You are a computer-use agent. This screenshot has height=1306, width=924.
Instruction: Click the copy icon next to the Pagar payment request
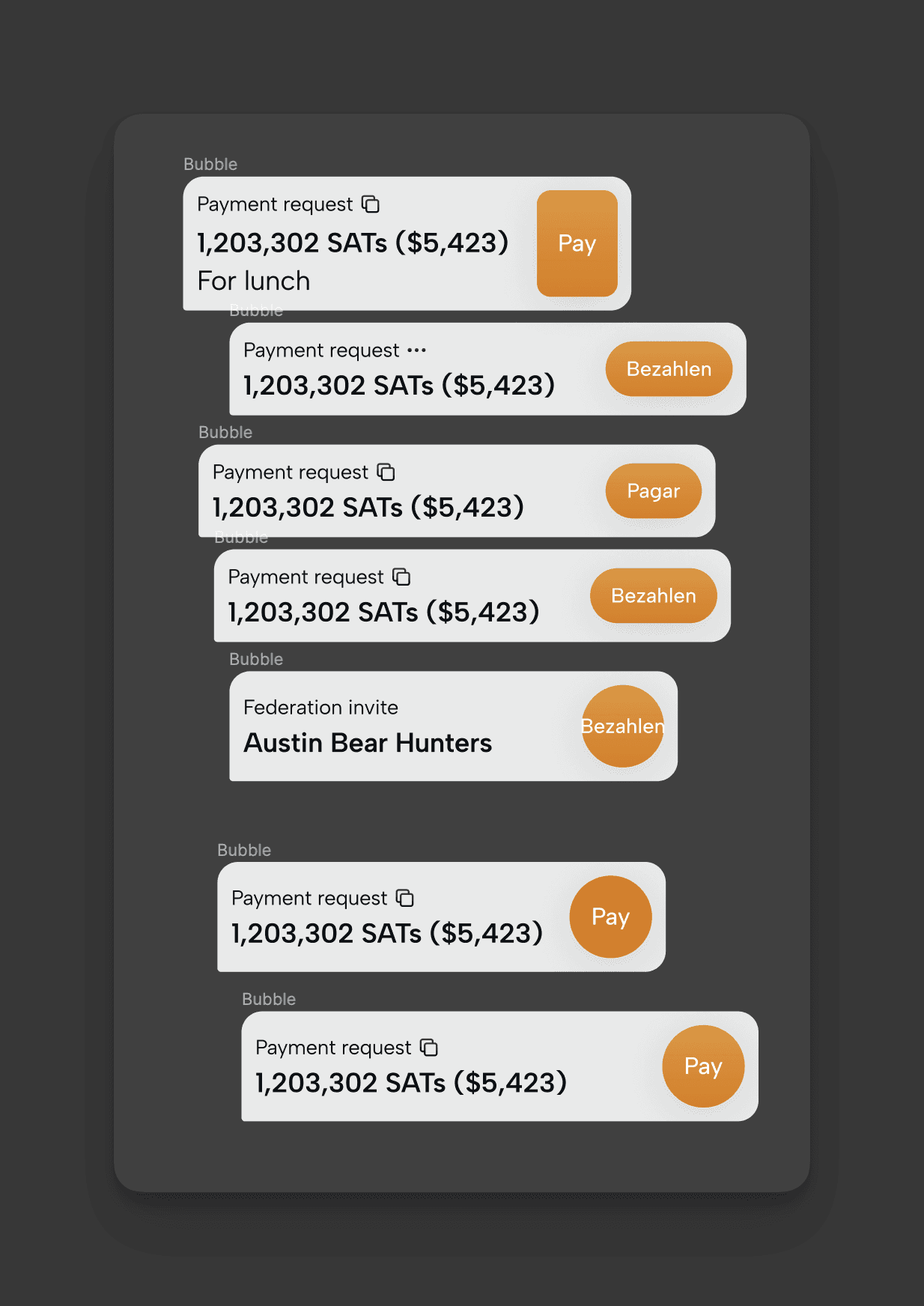click(x=386, y=472)
